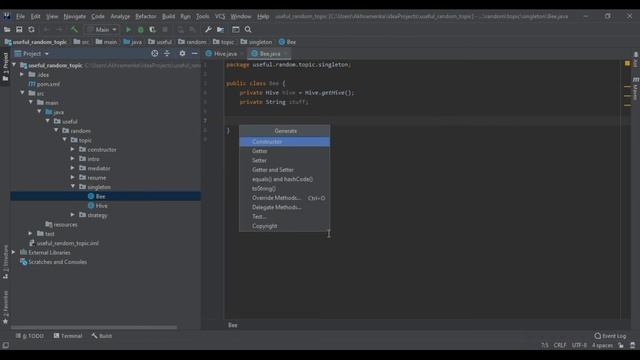Click singleton in navigation breadcrumb
The height and width of the screenshot is (360, 640).
256,42
